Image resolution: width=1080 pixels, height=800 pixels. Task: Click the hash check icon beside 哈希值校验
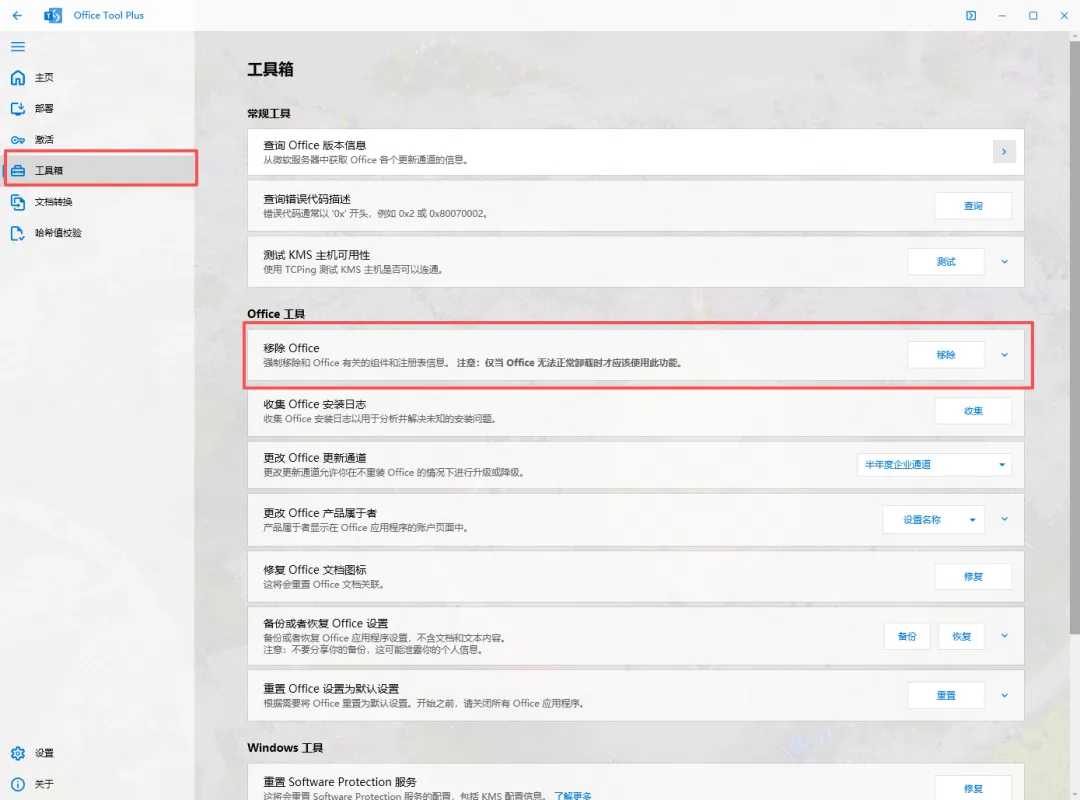point(18,233)
